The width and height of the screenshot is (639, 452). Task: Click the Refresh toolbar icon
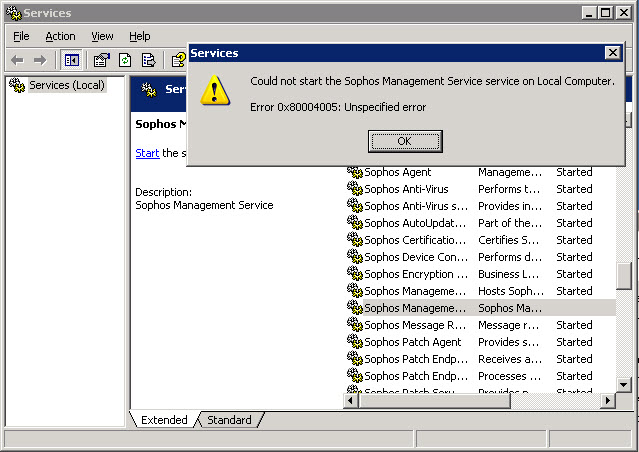pos(125,60)
